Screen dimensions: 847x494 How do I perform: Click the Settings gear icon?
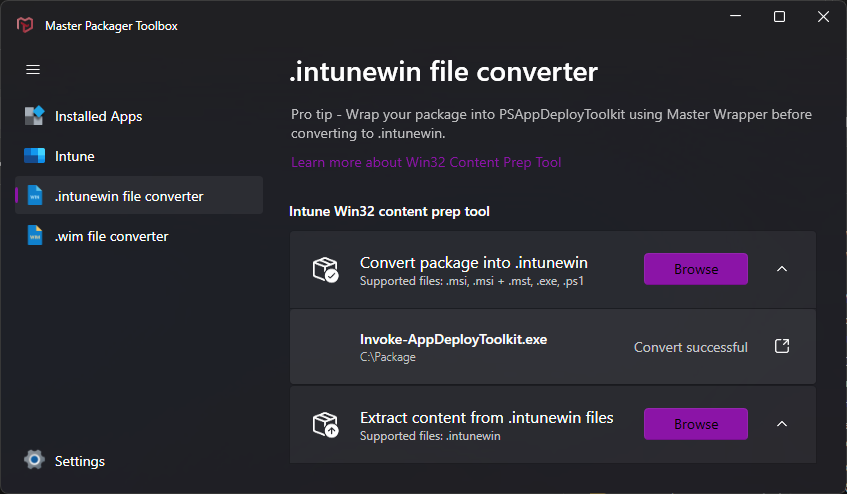[x=34, y=460]
